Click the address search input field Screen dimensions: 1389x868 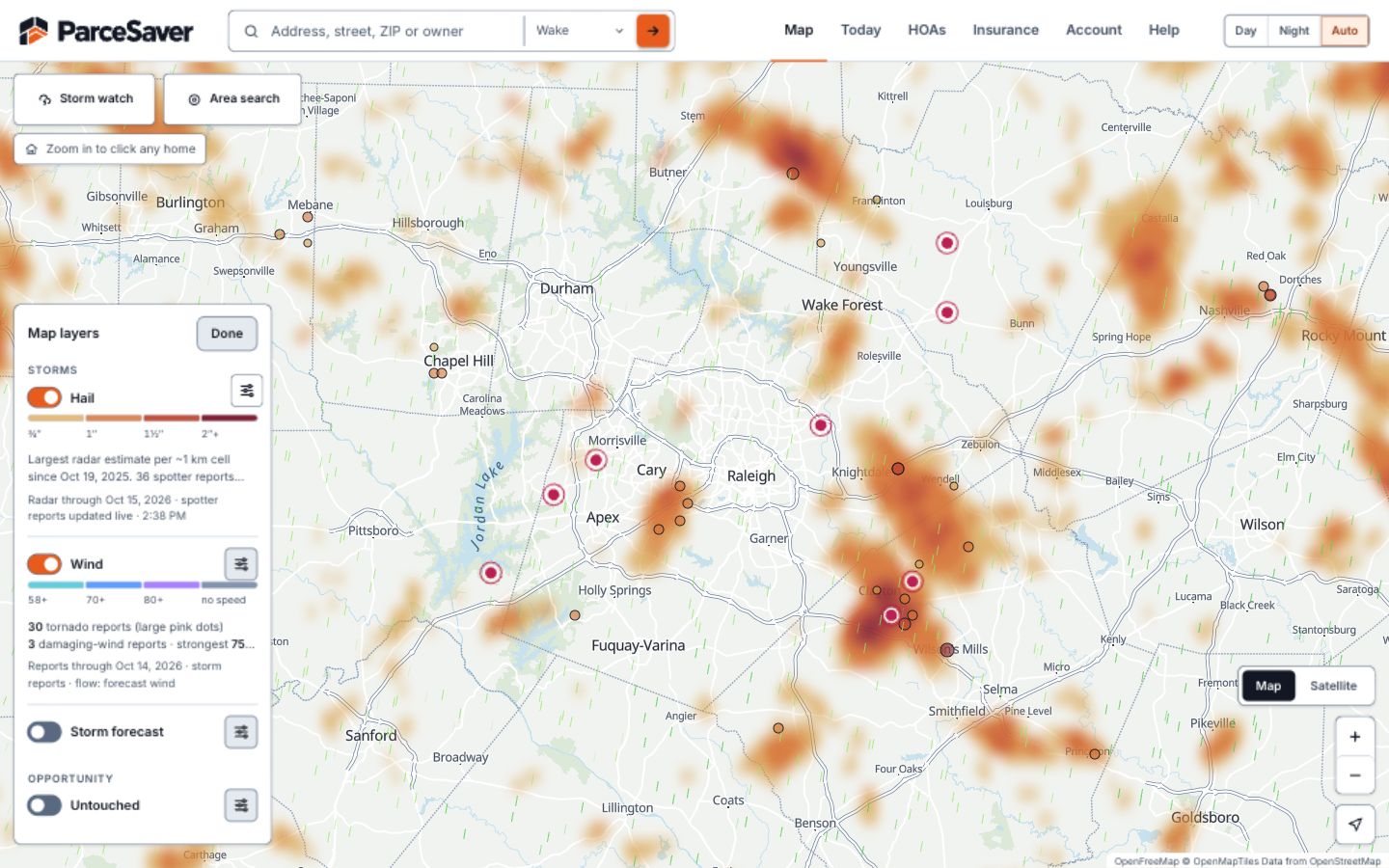pos(394,31)
